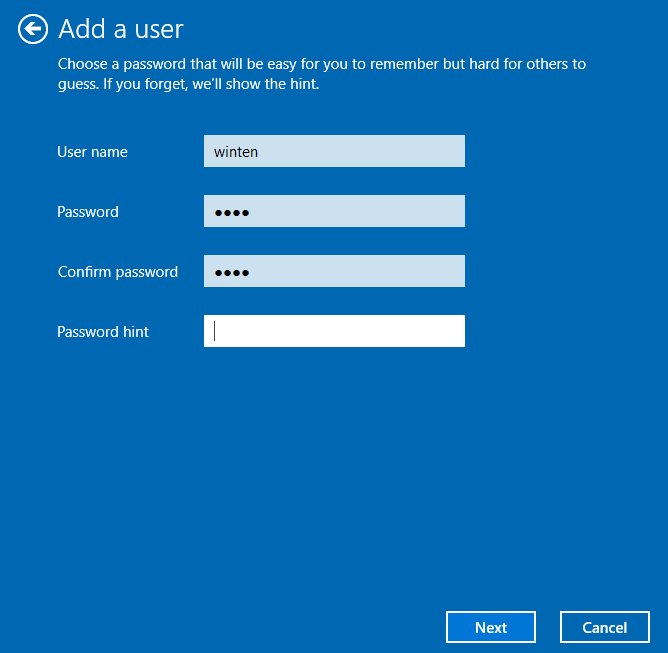
Task: Click the 'User name' label
Action: (92, 152)
